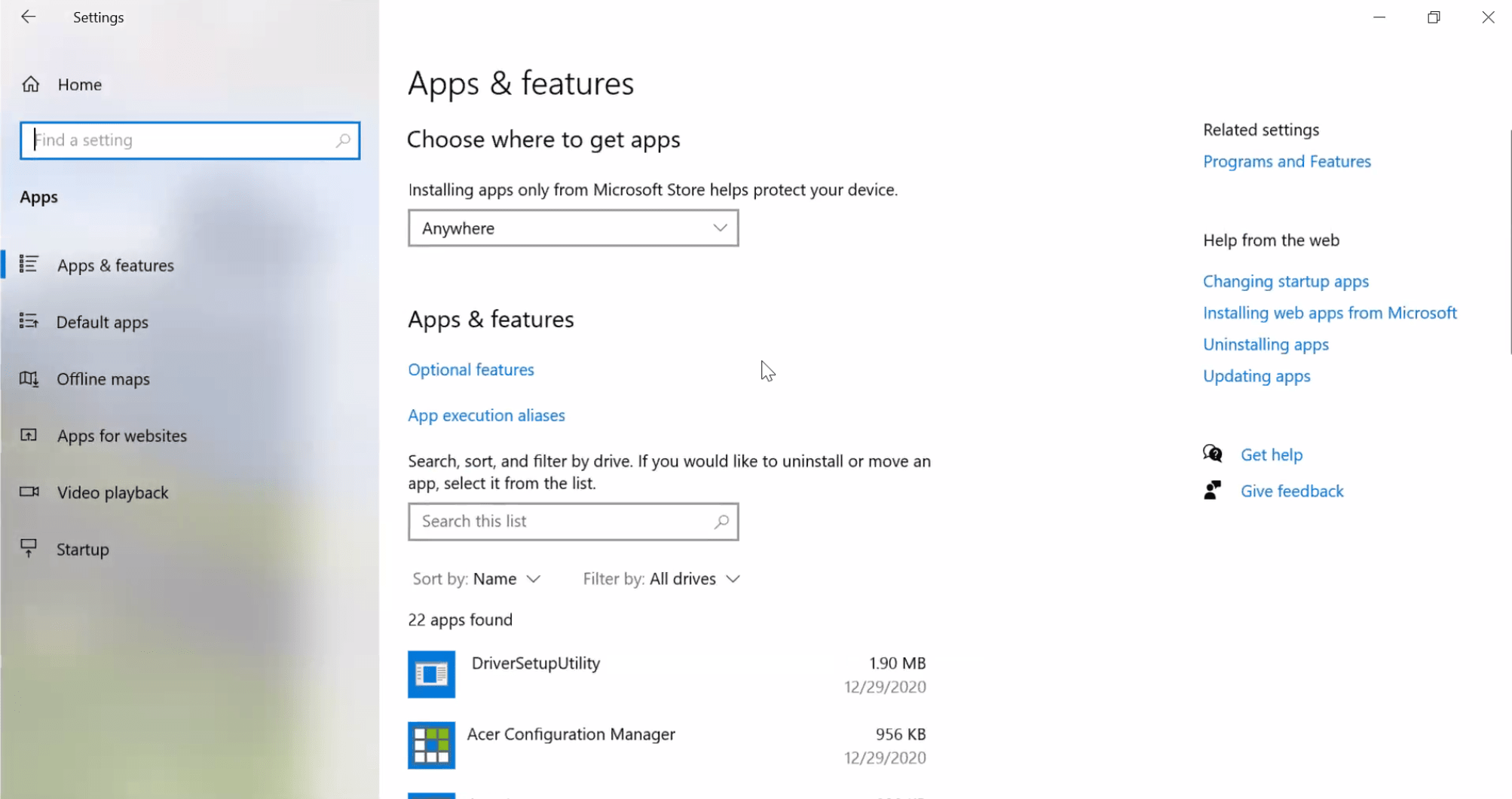
Task: Click the Apps & features sidebar icon
Action: pos(29,264)
